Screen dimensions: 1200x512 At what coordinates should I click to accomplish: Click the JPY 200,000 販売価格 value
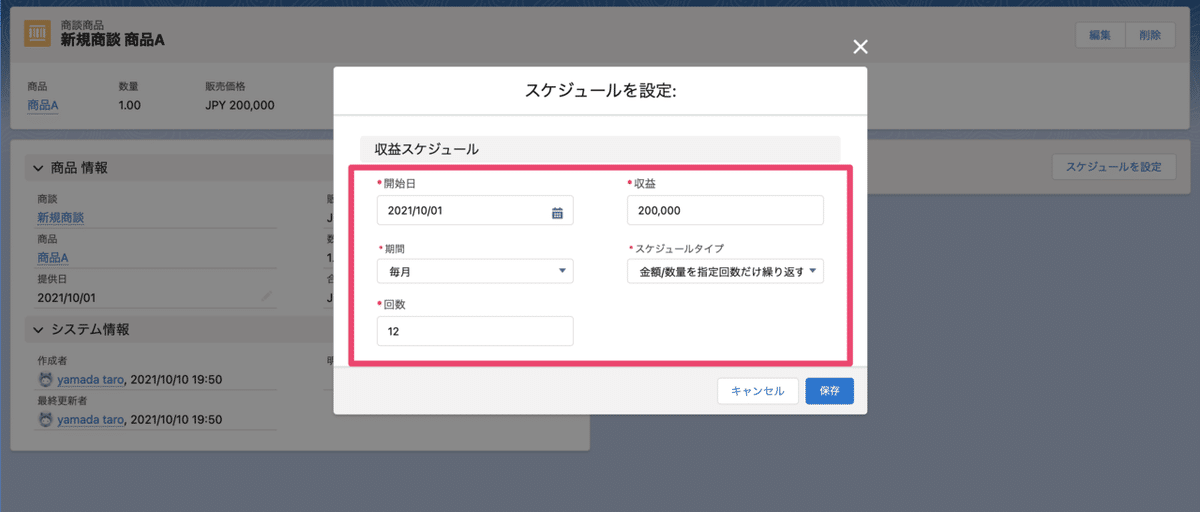coord(240,105)
